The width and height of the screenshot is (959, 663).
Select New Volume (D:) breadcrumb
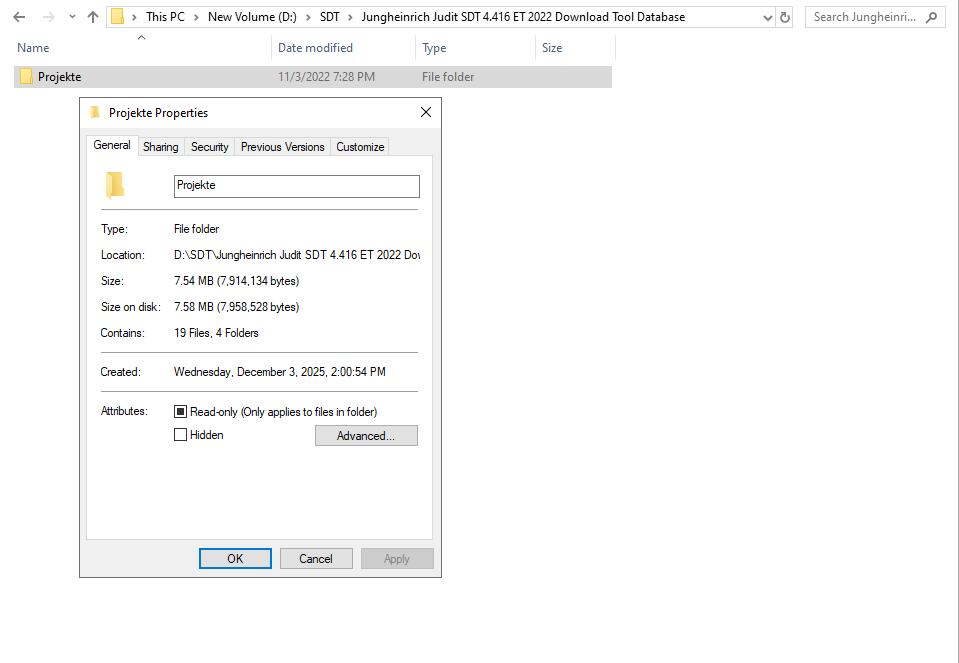click(252, 17)
